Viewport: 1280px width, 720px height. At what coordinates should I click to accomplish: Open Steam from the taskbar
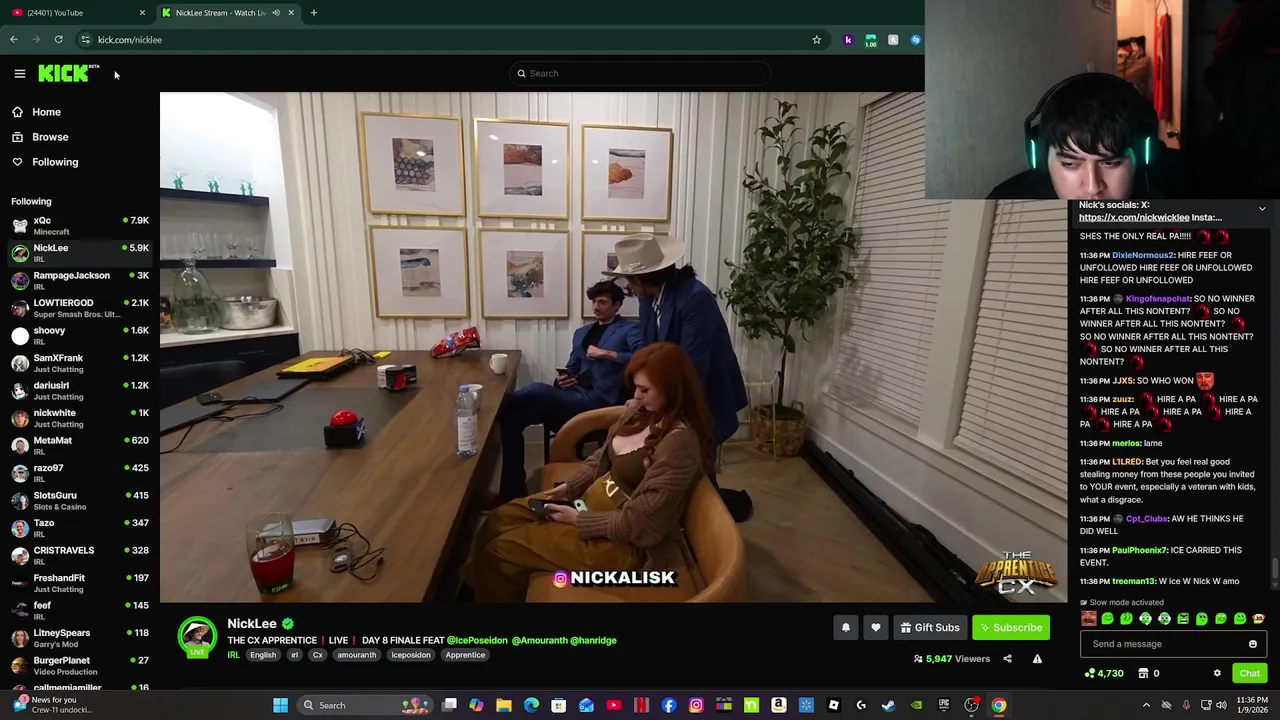click(888, 705)
